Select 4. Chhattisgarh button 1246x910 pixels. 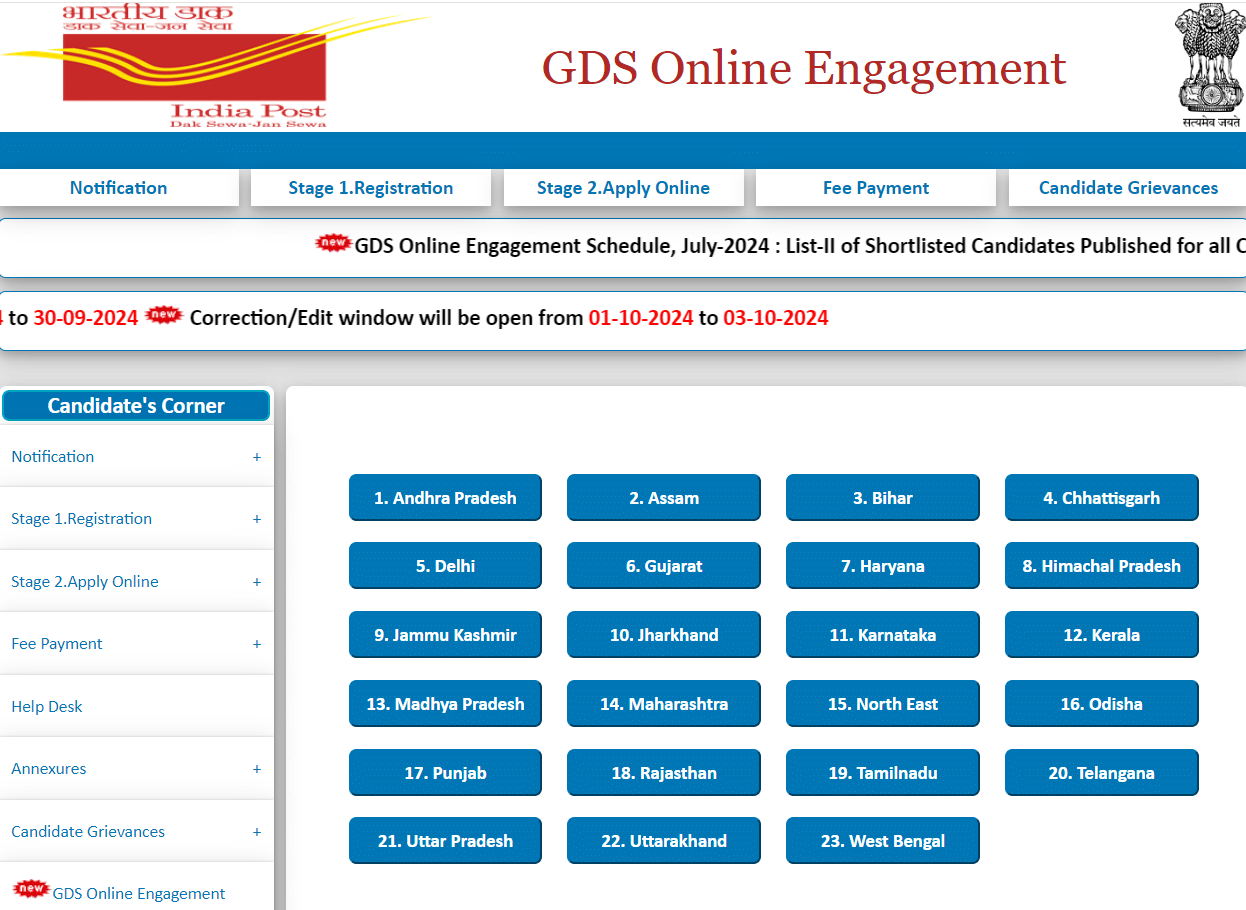pyautogui.click(x=1102, y=498)
